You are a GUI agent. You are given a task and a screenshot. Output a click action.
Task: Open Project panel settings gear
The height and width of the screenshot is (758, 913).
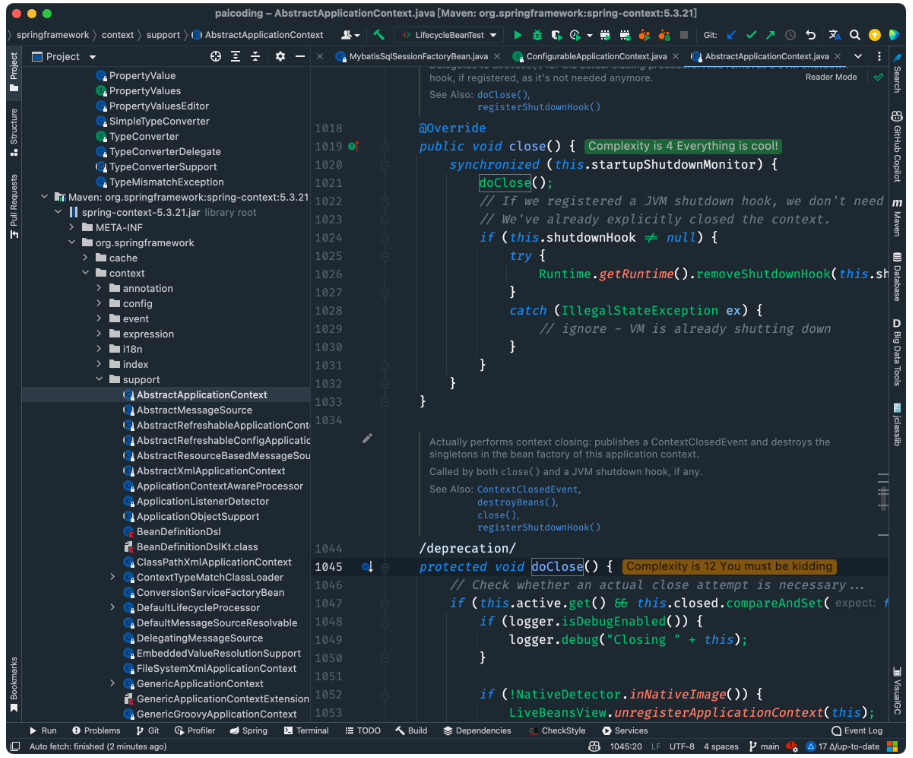(x=280, y=56)
